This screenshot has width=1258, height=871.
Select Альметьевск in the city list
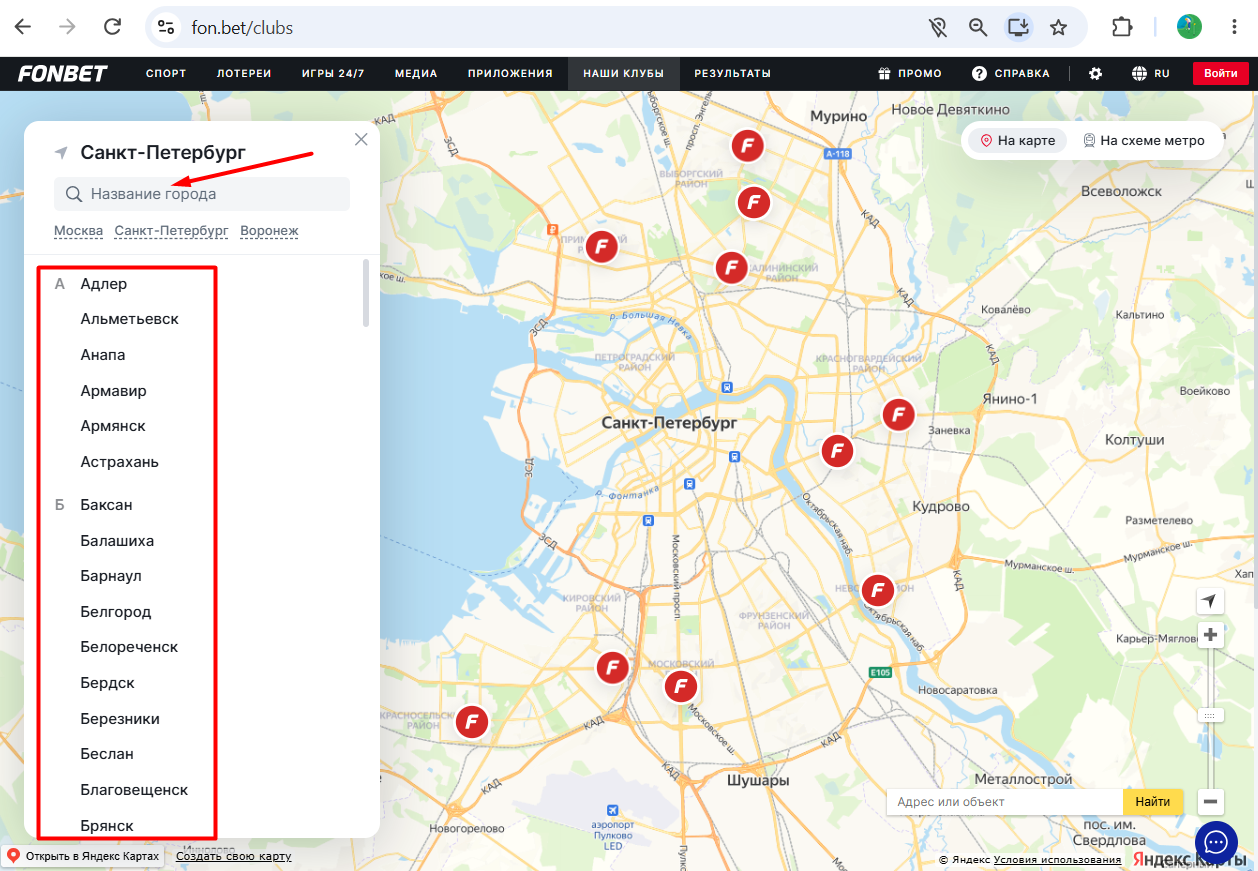pos(130,319)
